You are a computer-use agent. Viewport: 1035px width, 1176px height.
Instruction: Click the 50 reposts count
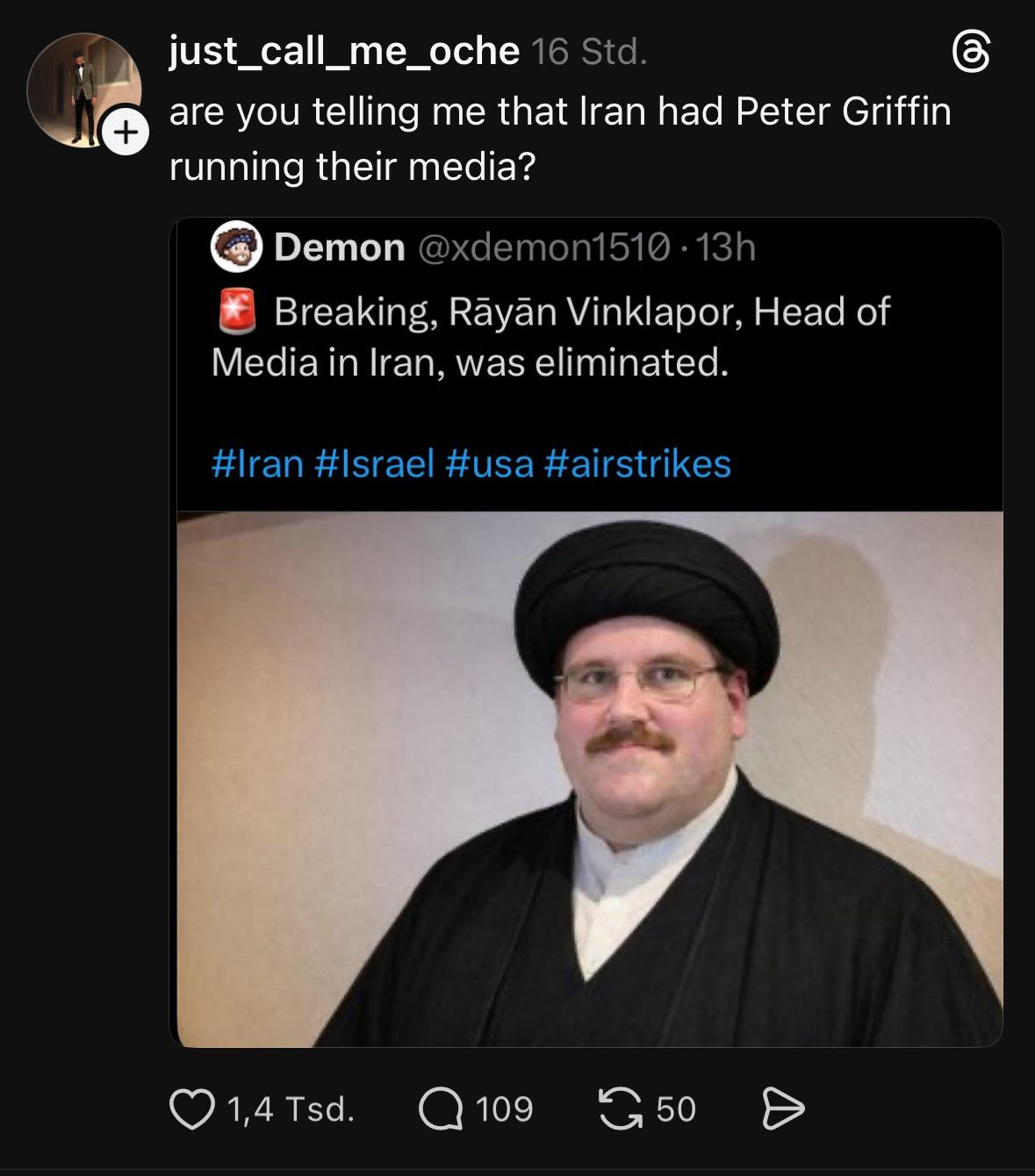click(676, 1109)
